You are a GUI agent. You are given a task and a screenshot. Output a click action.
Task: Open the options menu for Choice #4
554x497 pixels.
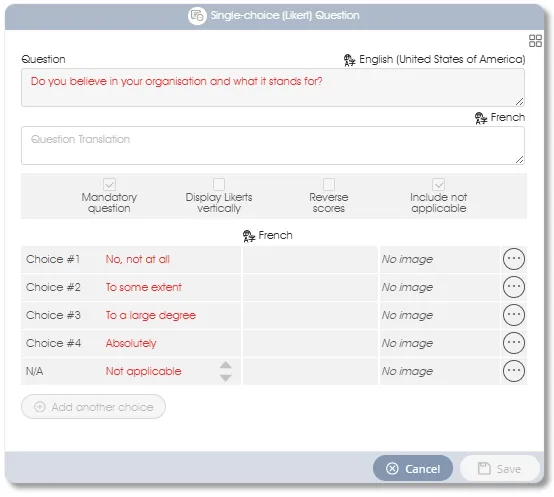pos(513,343)
